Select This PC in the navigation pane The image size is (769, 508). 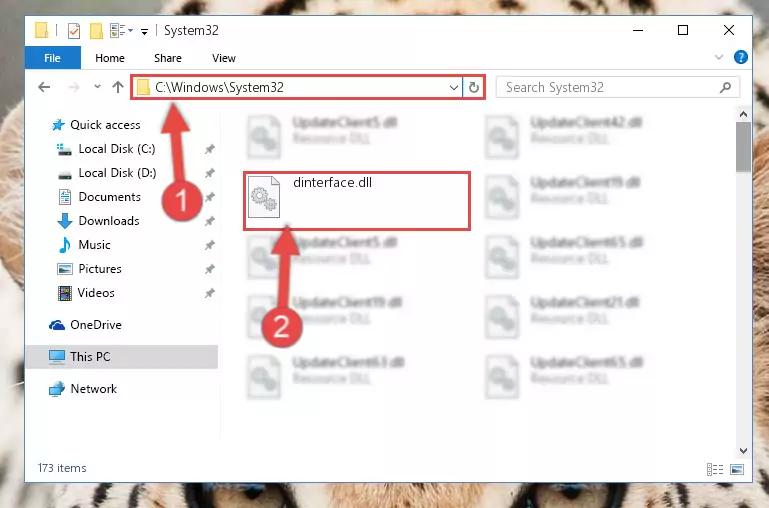click(122, 356)
